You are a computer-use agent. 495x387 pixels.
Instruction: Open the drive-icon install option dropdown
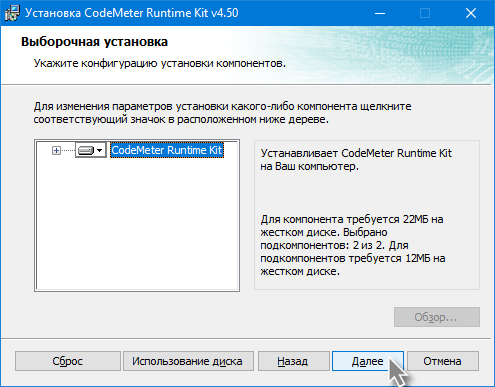point(91,151)
